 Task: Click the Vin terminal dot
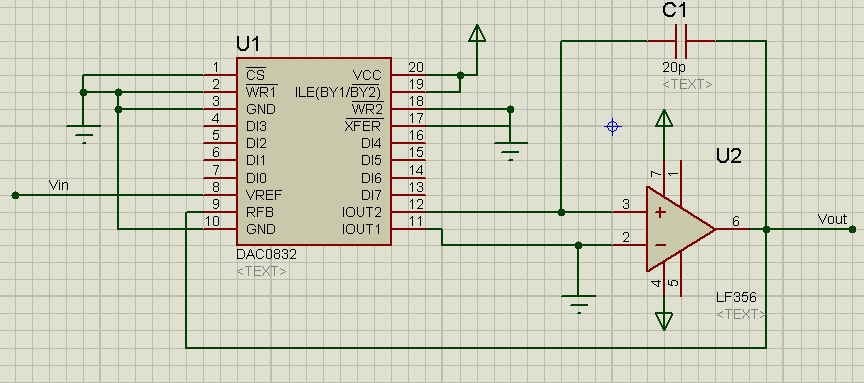[15, 195]
